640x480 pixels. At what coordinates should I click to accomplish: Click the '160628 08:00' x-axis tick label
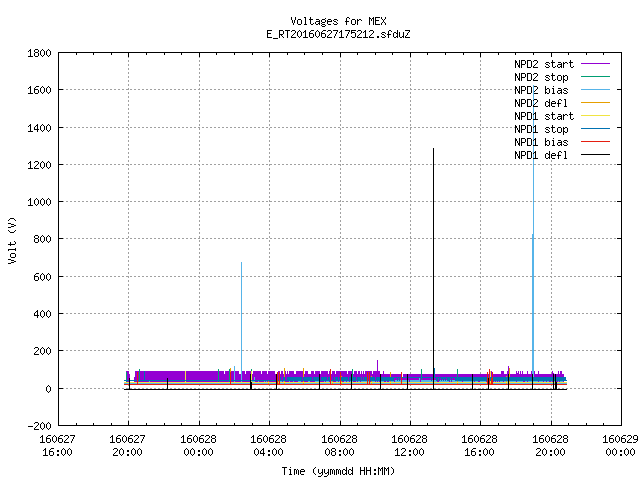coord(340,446)
